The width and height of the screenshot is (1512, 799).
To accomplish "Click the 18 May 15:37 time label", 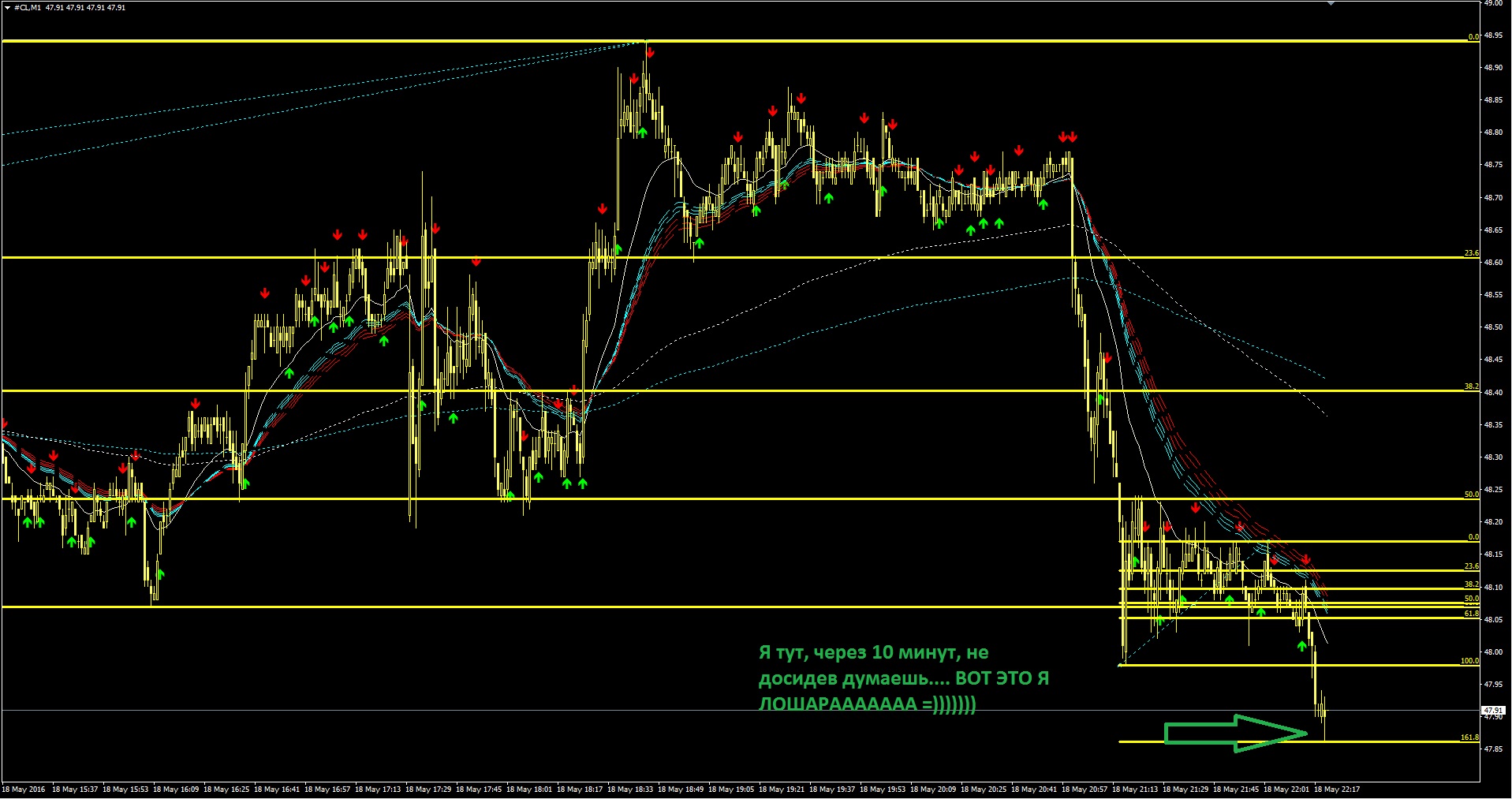I will tap(75, 790).
